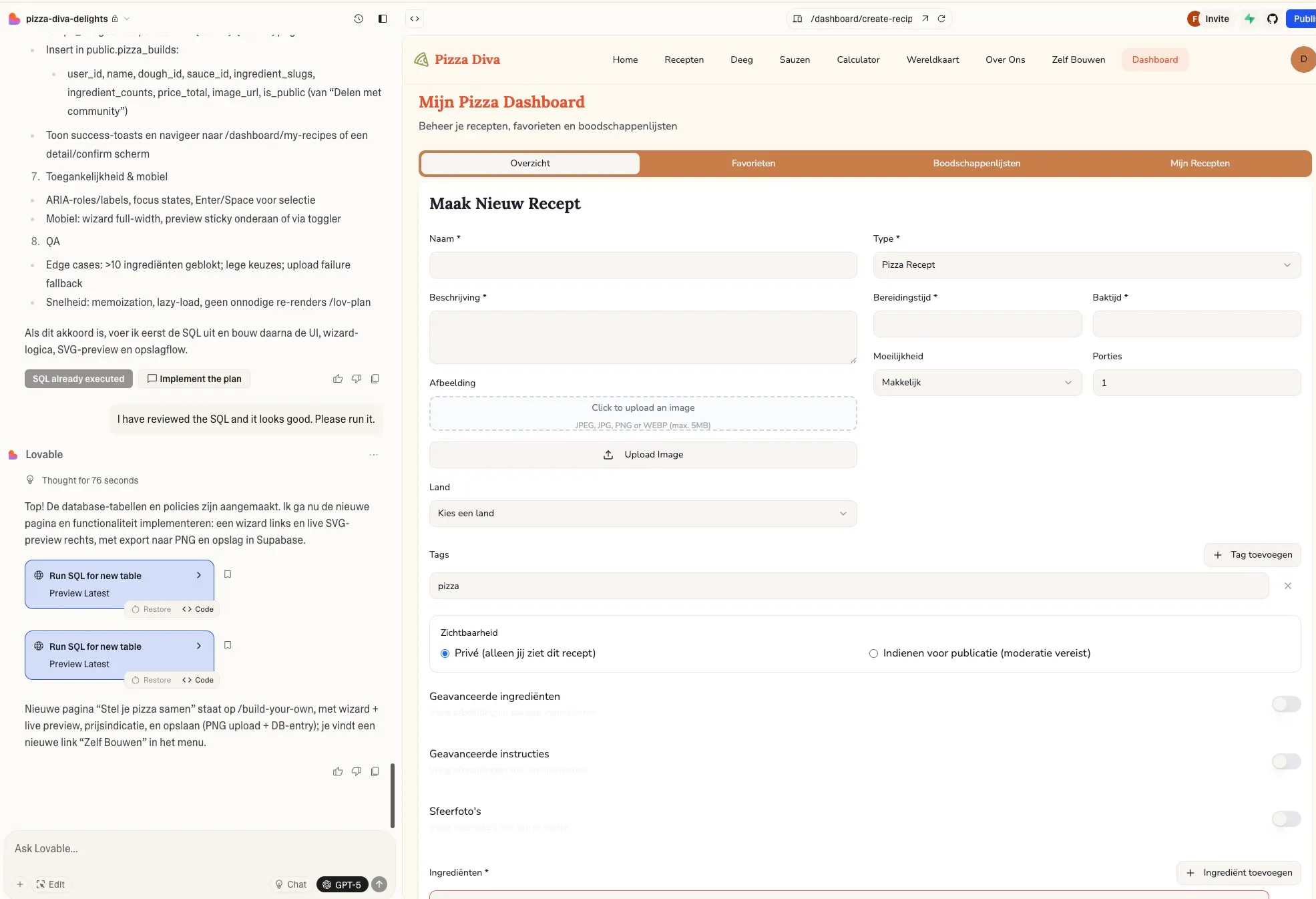Select Privé visibility radio option

445,653
